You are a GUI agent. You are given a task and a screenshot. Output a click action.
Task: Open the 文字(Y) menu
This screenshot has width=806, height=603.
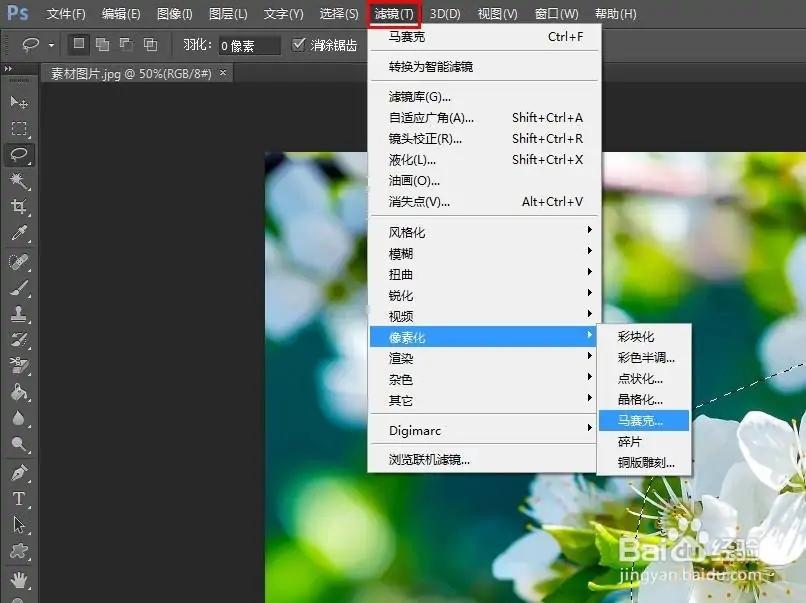(x=283, y=14)
